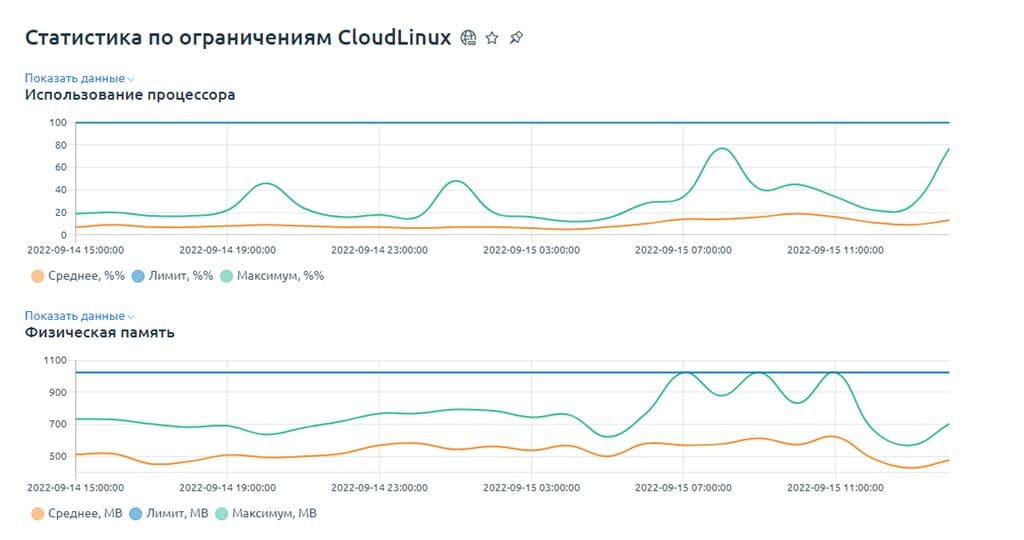
Task: Click the star favorite icon
Action: [492, 38]
